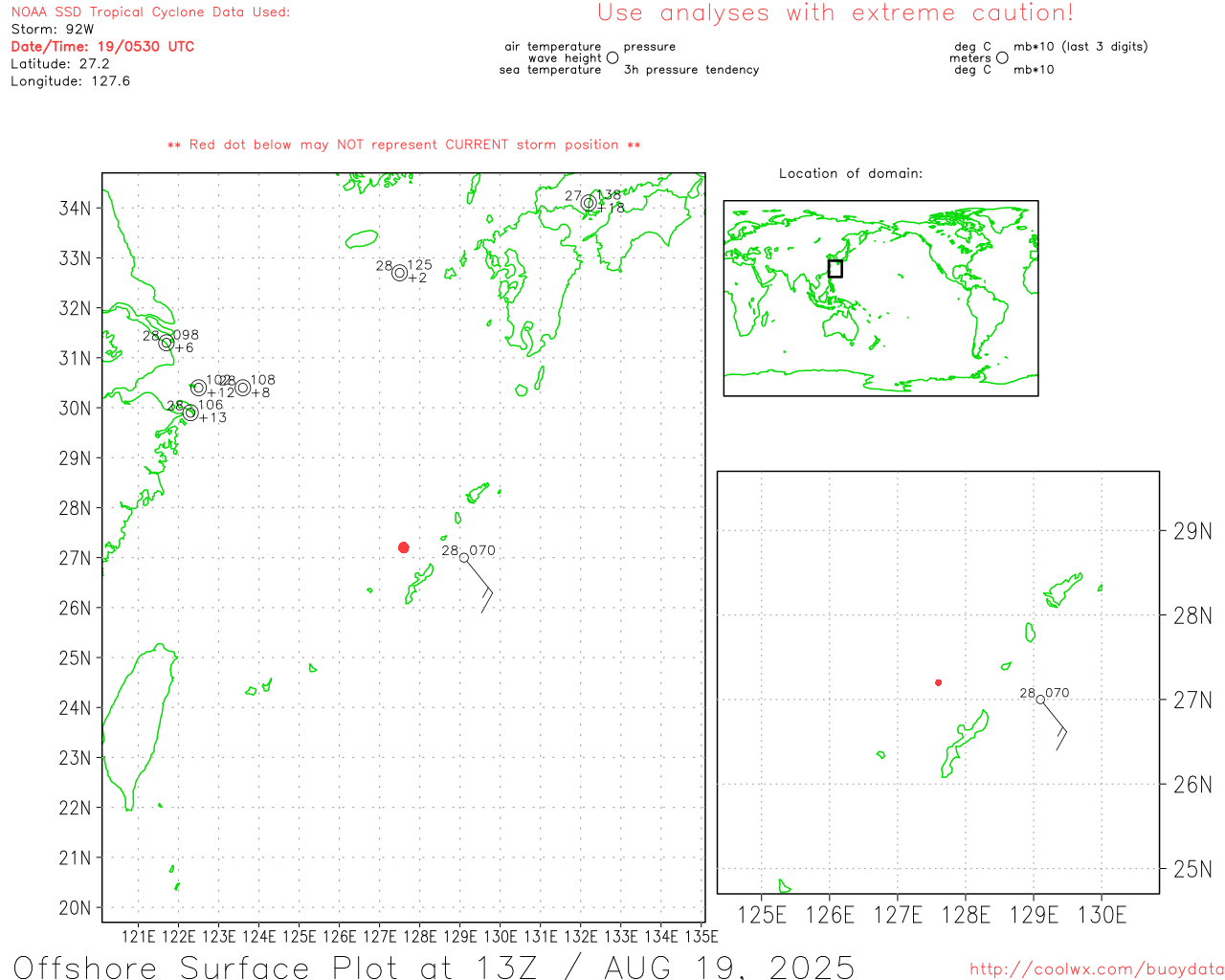Click the 34N latitude axis label

tap(76, 209)
